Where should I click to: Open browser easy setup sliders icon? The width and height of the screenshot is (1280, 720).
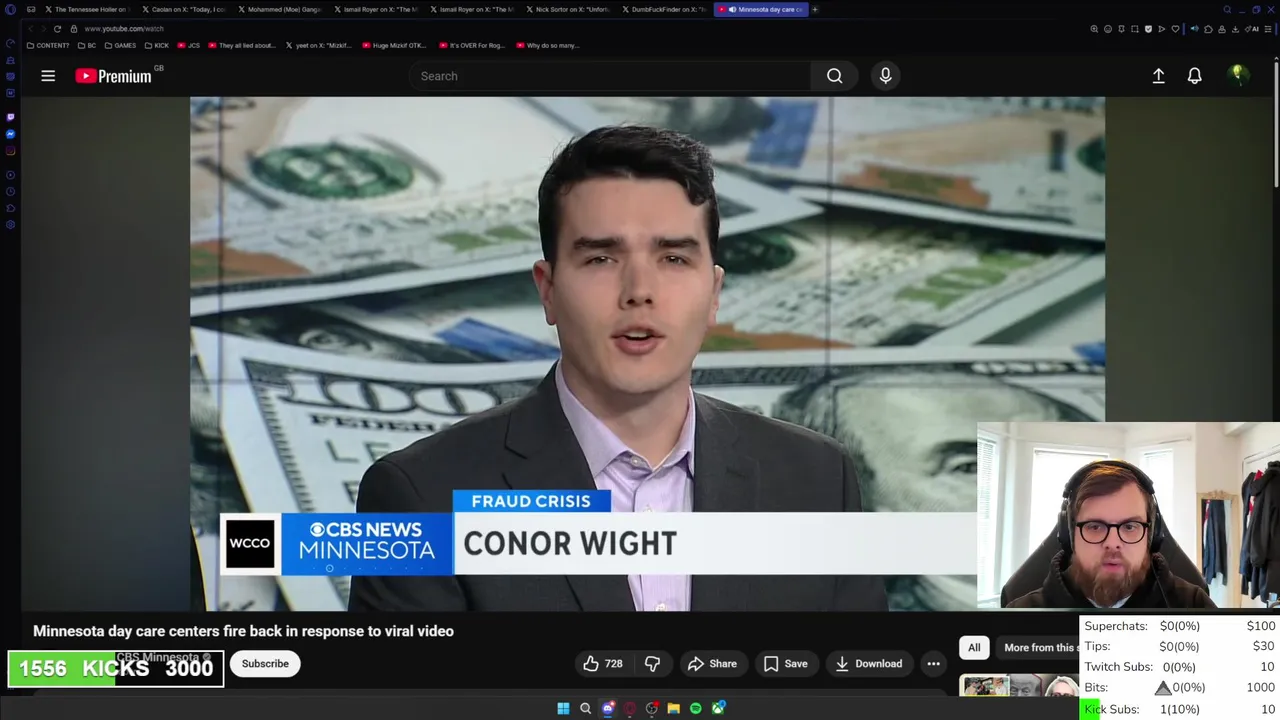coord(1268,29)
